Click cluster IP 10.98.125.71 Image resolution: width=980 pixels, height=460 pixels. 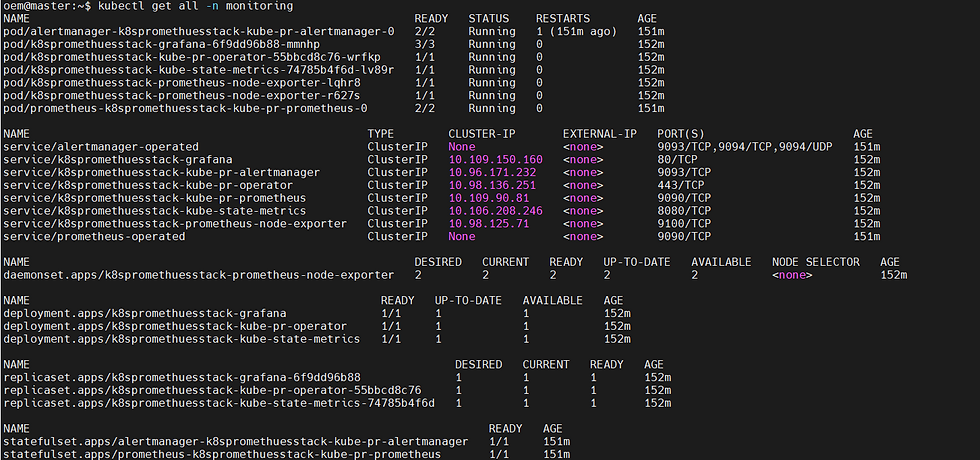coord(489,224)
